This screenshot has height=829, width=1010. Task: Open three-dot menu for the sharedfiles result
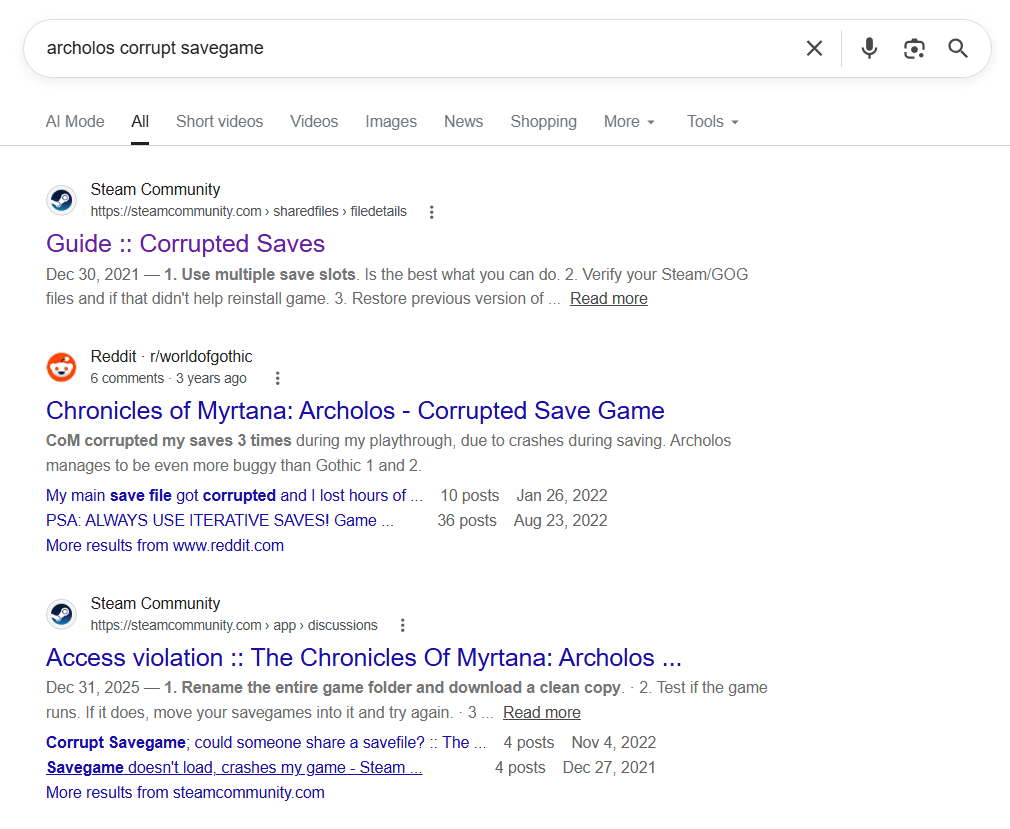point(432,212)
